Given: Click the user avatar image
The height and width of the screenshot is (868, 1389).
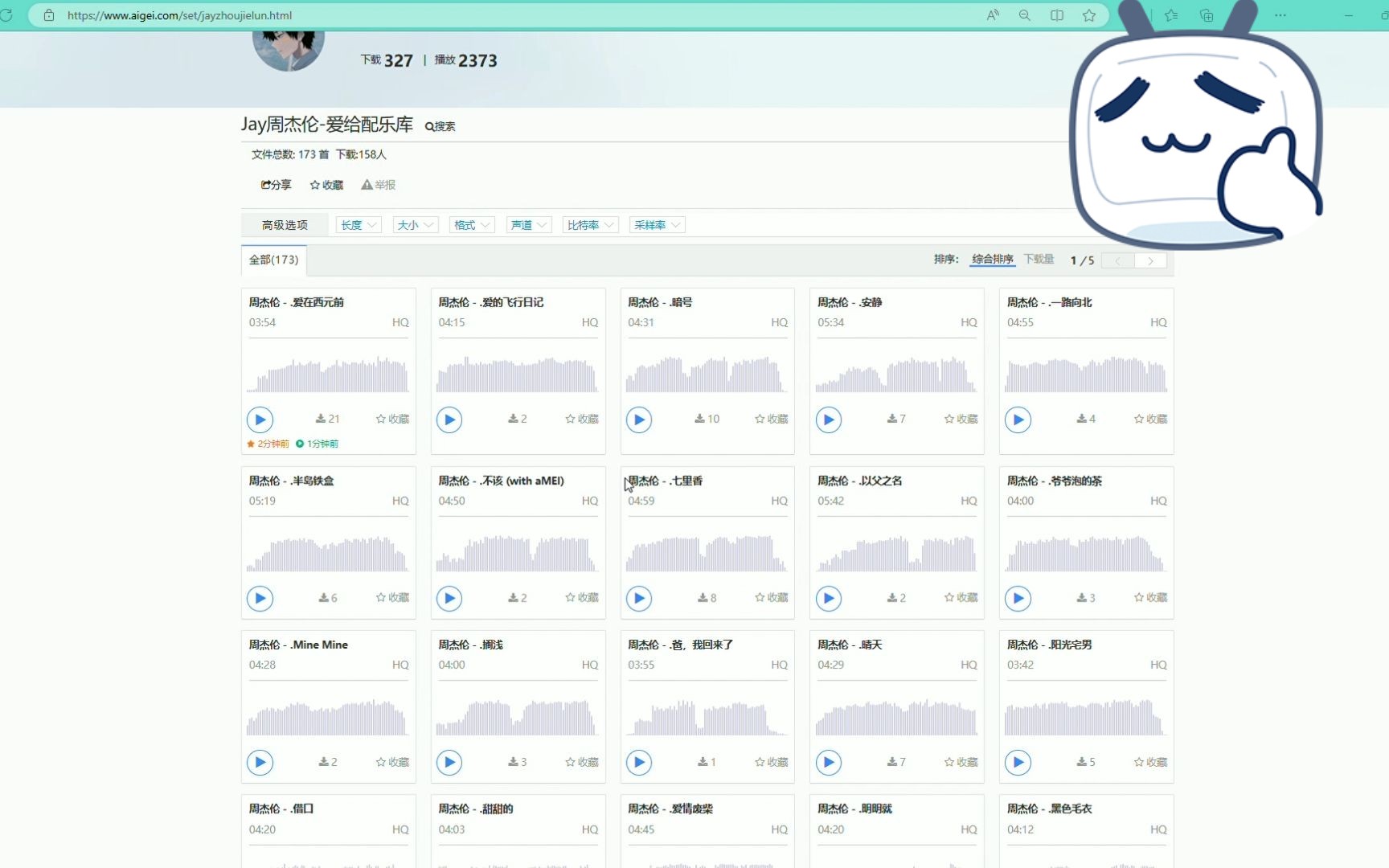Looking at the screenshot, I should pos(289,48).
